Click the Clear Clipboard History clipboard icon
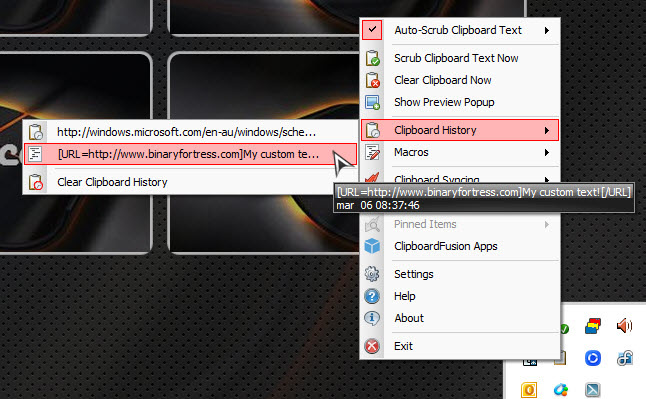This screenshot has height=399, width=646. click(36, 182)
